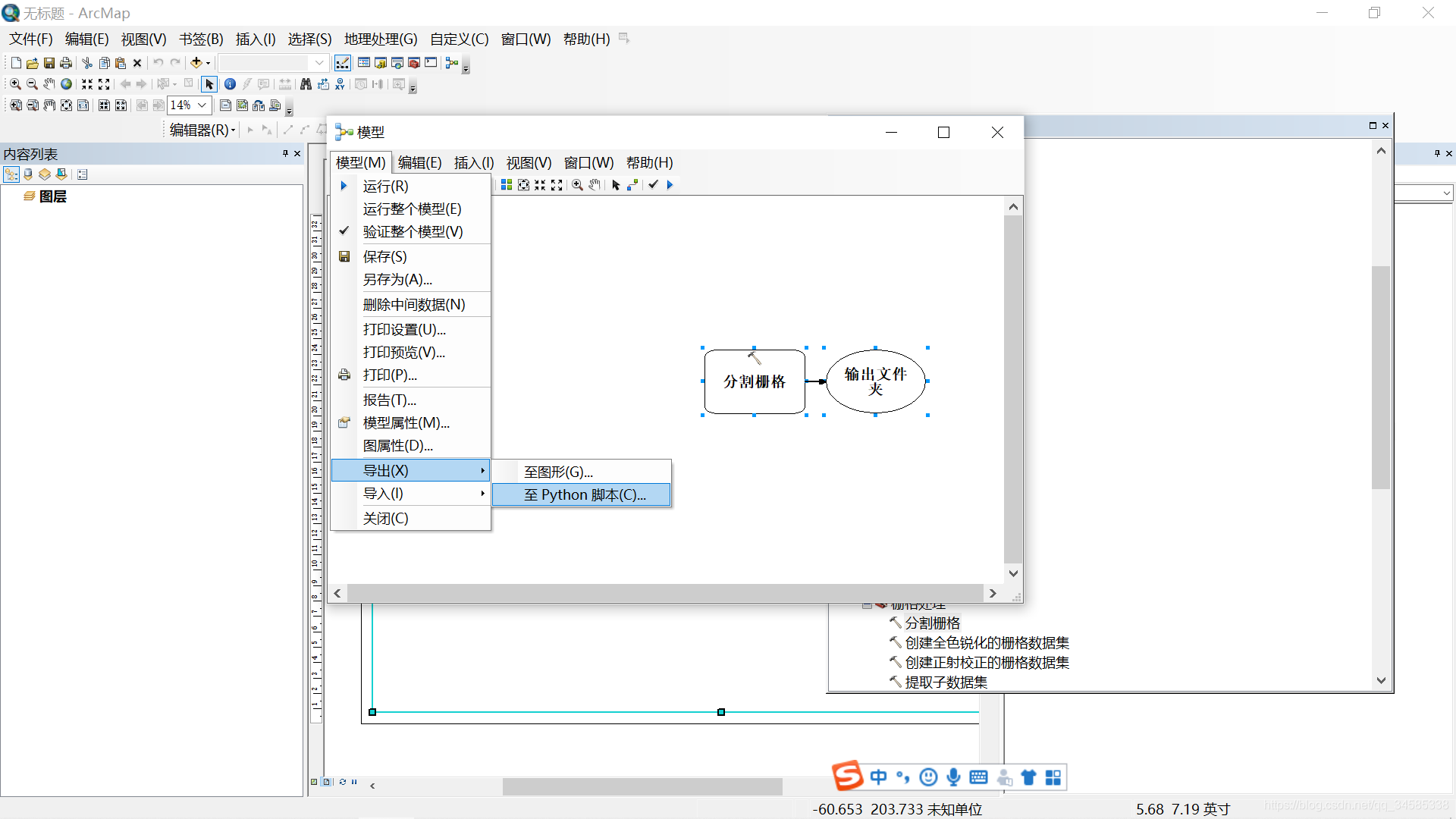
Task: Toggle List By Source in contents panel
Action: pos(28,174)
